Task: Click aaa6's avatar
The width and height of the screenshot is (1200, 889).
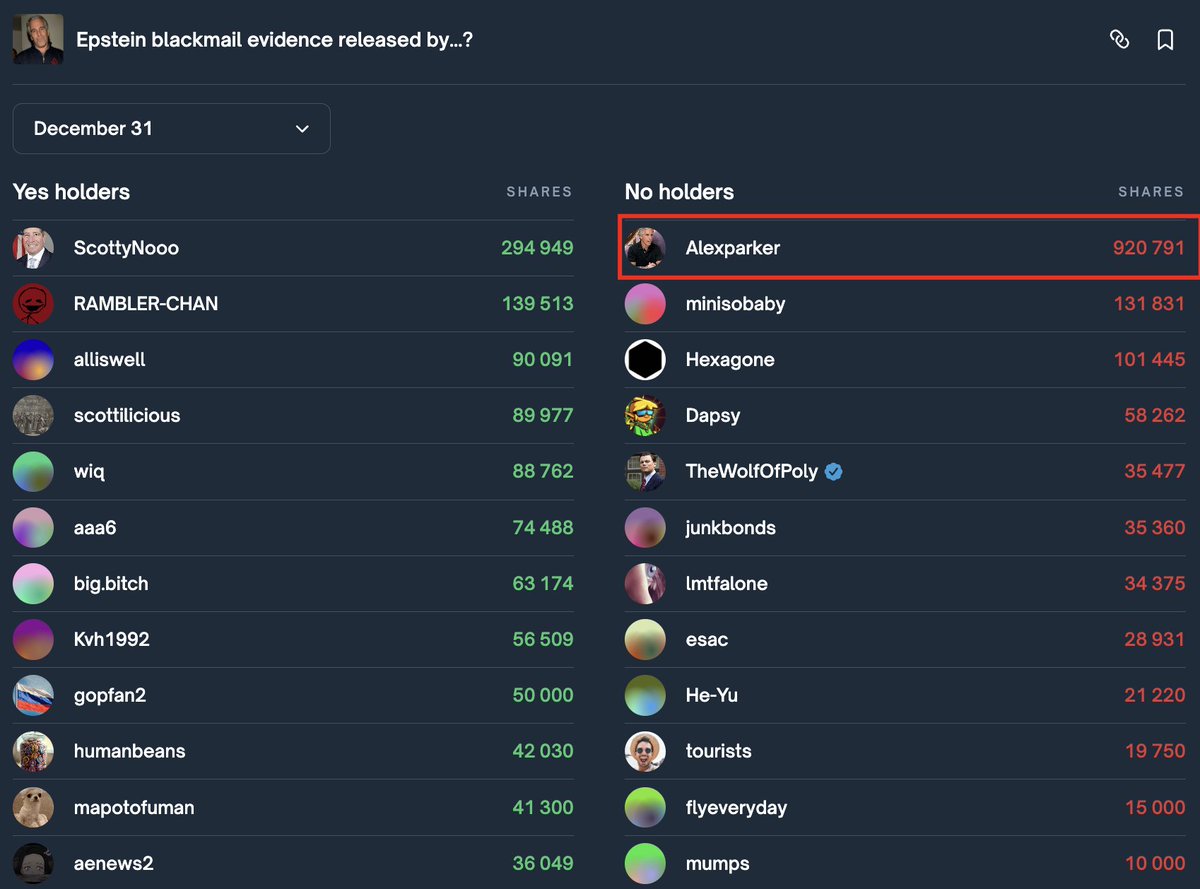Action: [x=33, y=528]
